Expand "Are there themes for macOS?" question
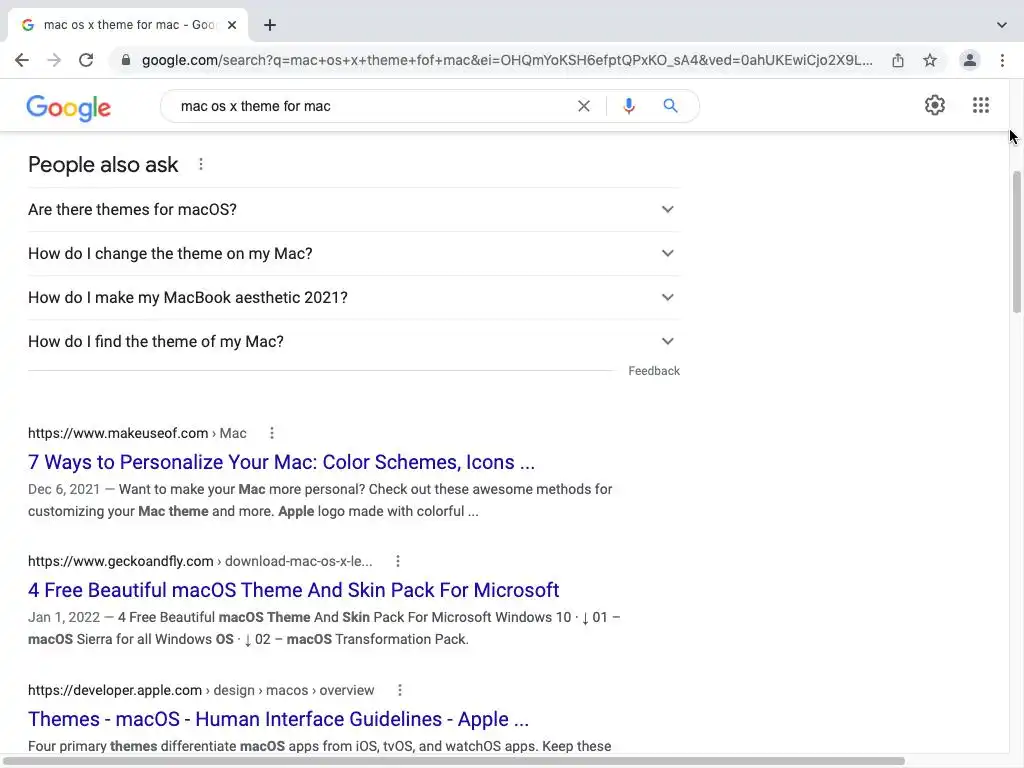1024x768 pixels. point(667,209)
